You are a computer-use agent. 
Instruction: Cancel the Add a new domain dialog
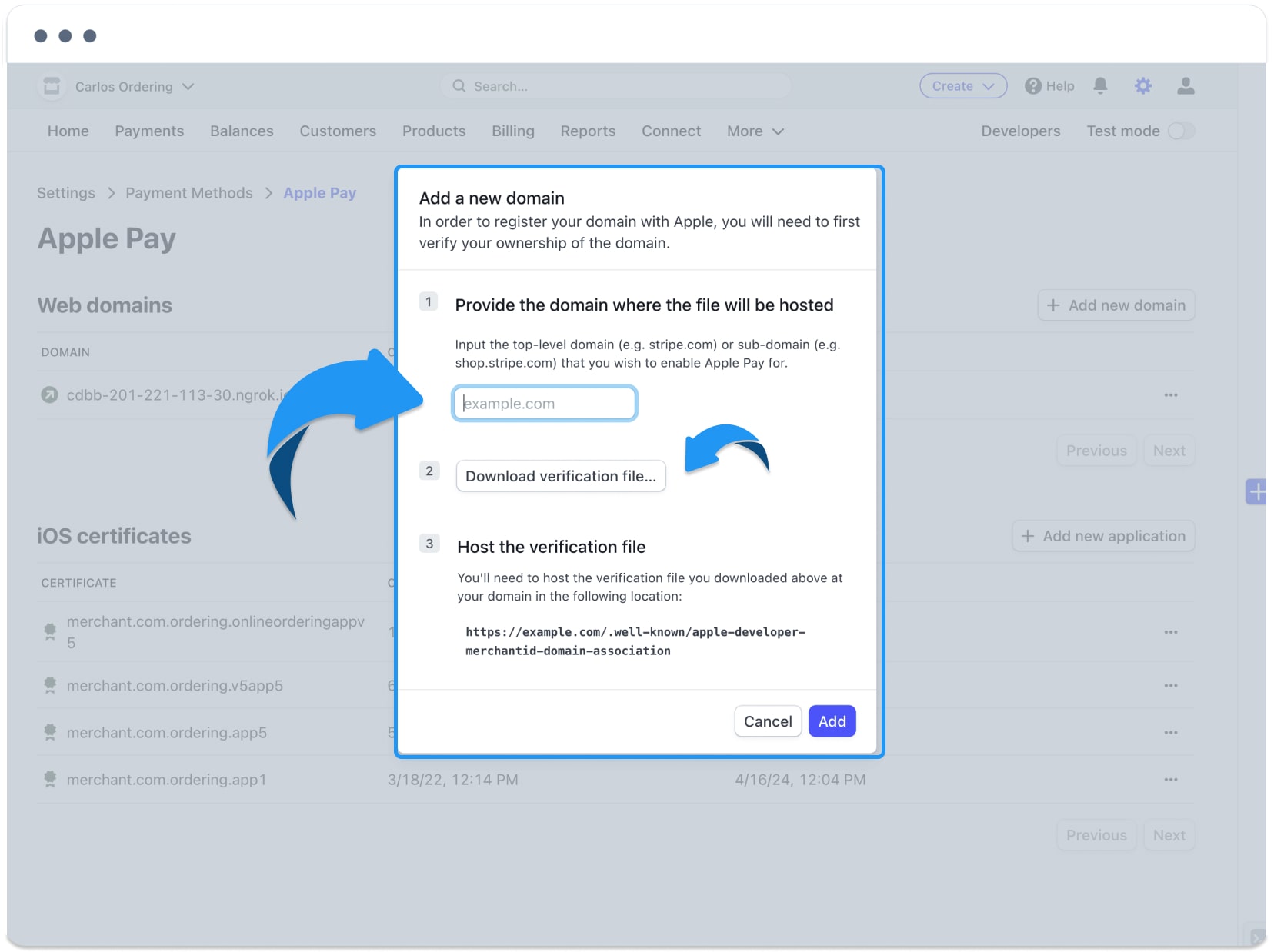coord(768,721)
